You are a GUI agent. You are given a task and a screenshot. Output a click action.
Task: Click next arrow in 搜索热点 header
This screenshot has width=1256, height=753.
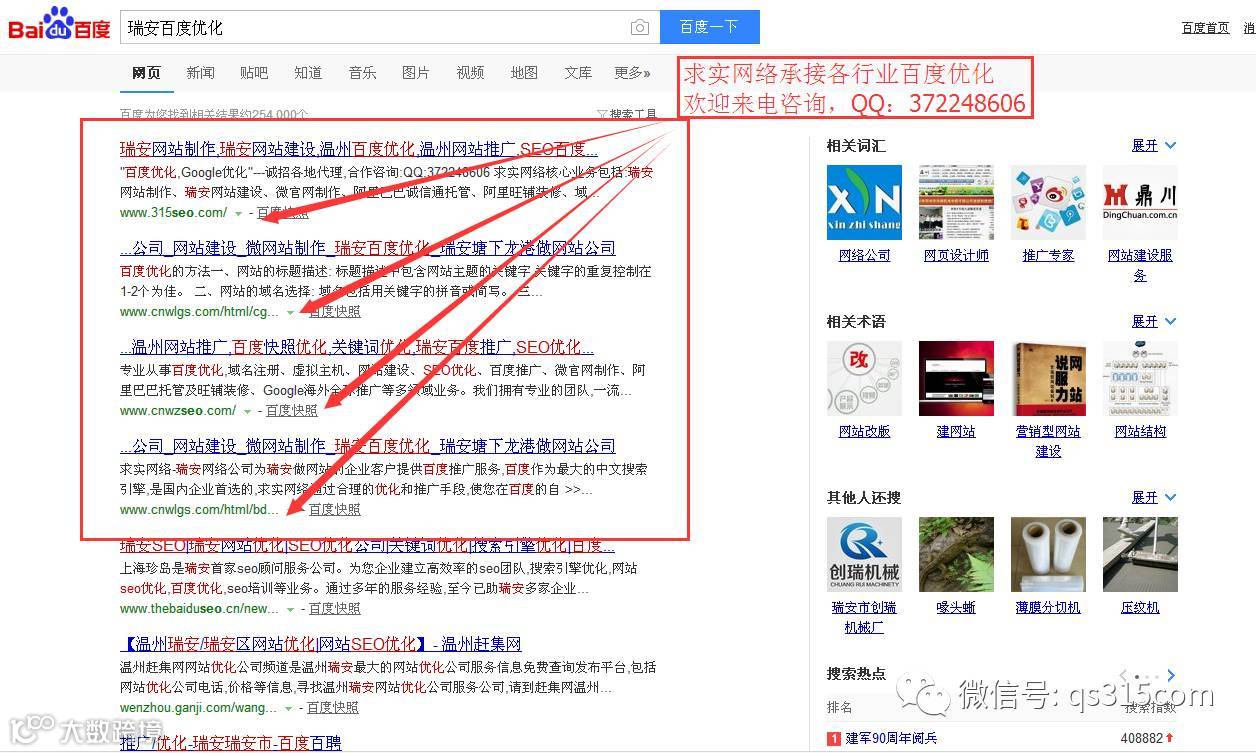point(1171,675)
